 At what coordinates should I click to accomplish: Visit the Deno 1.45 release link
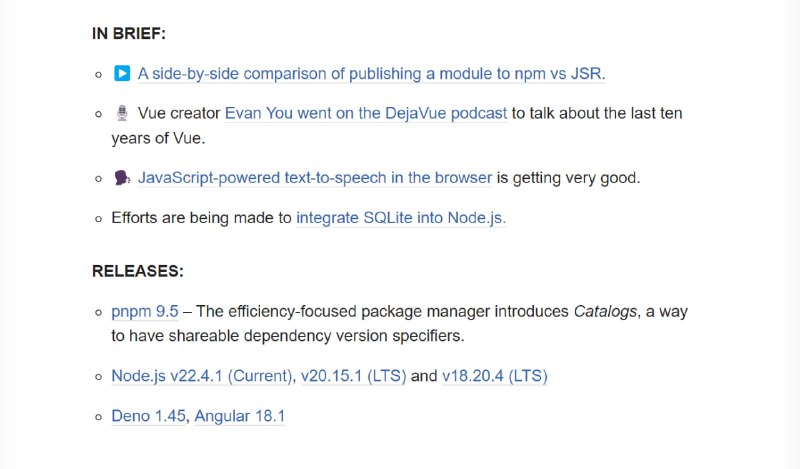click(x=148, y=416)
